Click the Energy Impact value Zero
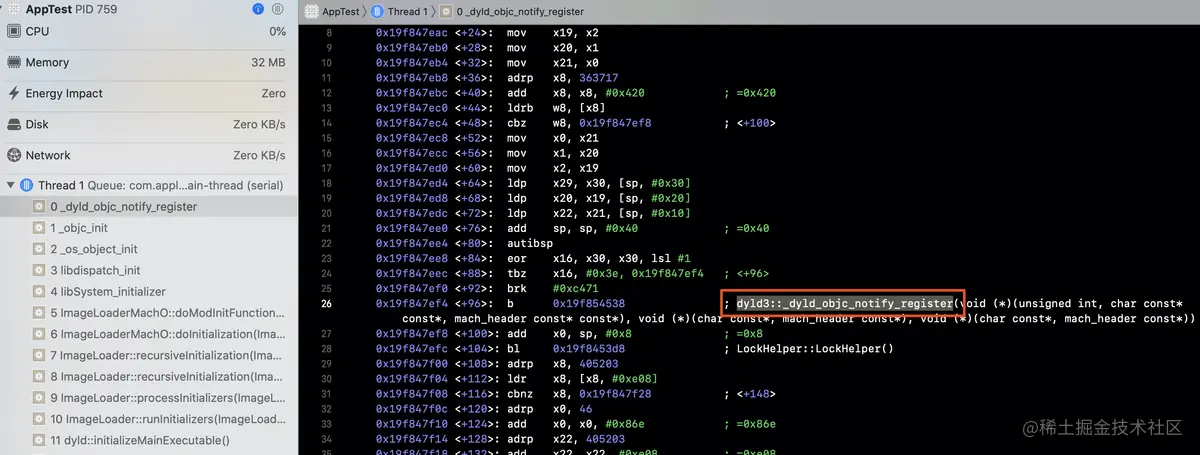Image resolution: width=1200 pixels, height=455 pixels. point(273,93)
